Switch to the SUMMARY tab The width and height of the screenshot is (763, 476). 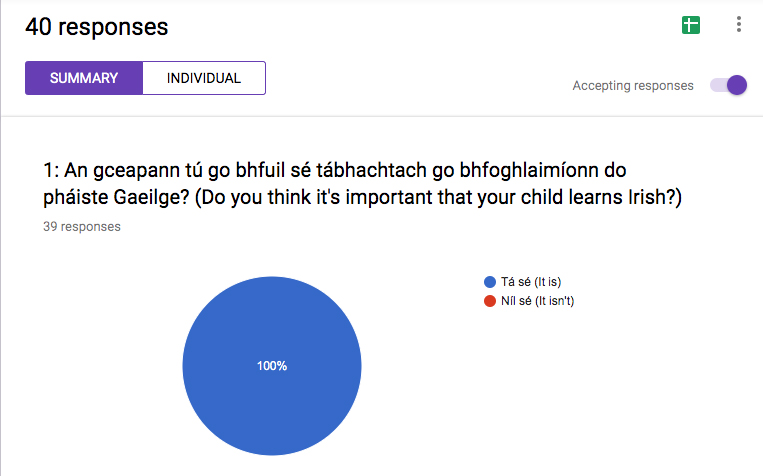[84, 78]
